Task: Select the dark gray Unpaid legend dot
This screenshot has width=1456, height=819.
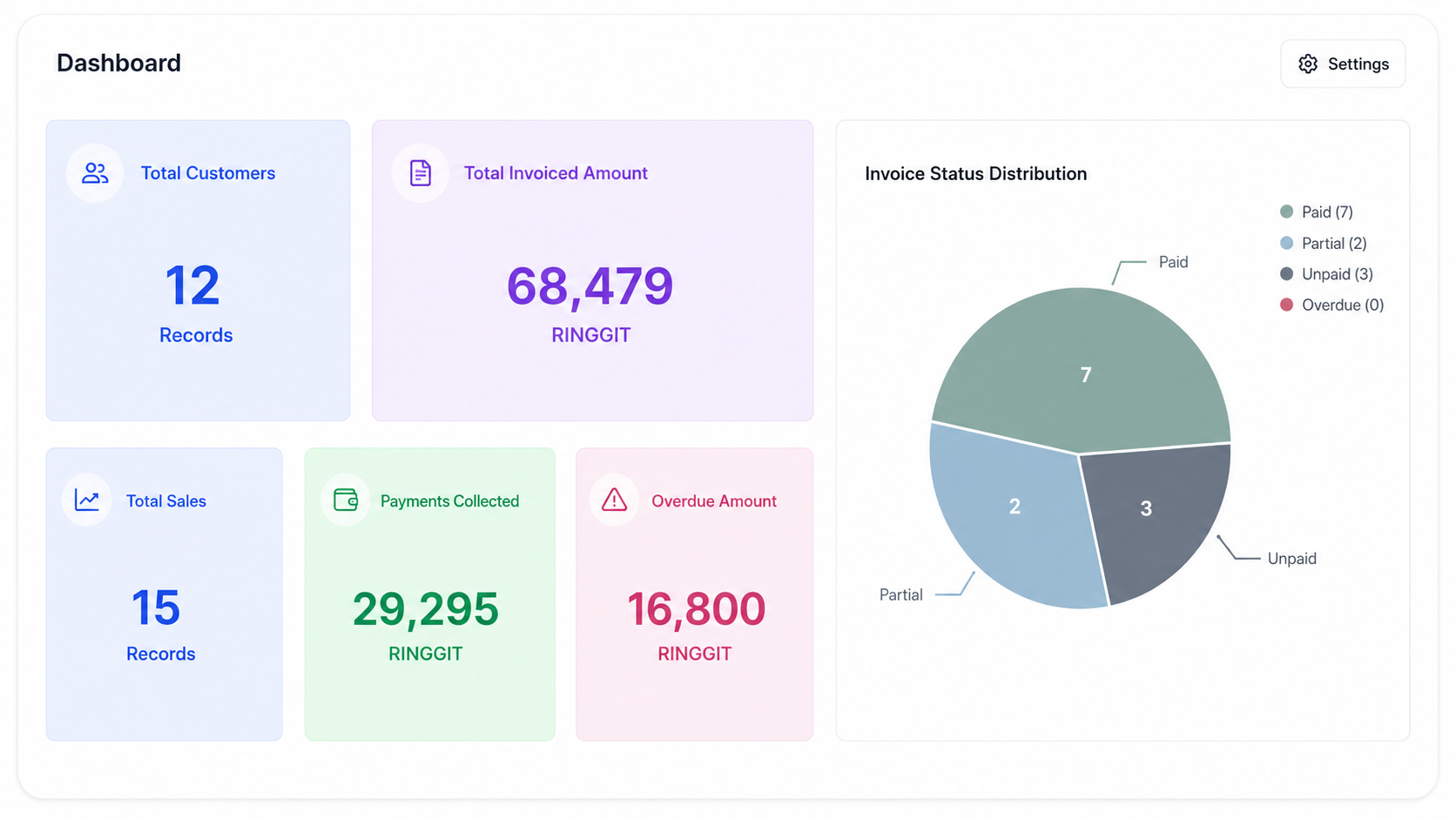Action: [x=1286, y=273]
